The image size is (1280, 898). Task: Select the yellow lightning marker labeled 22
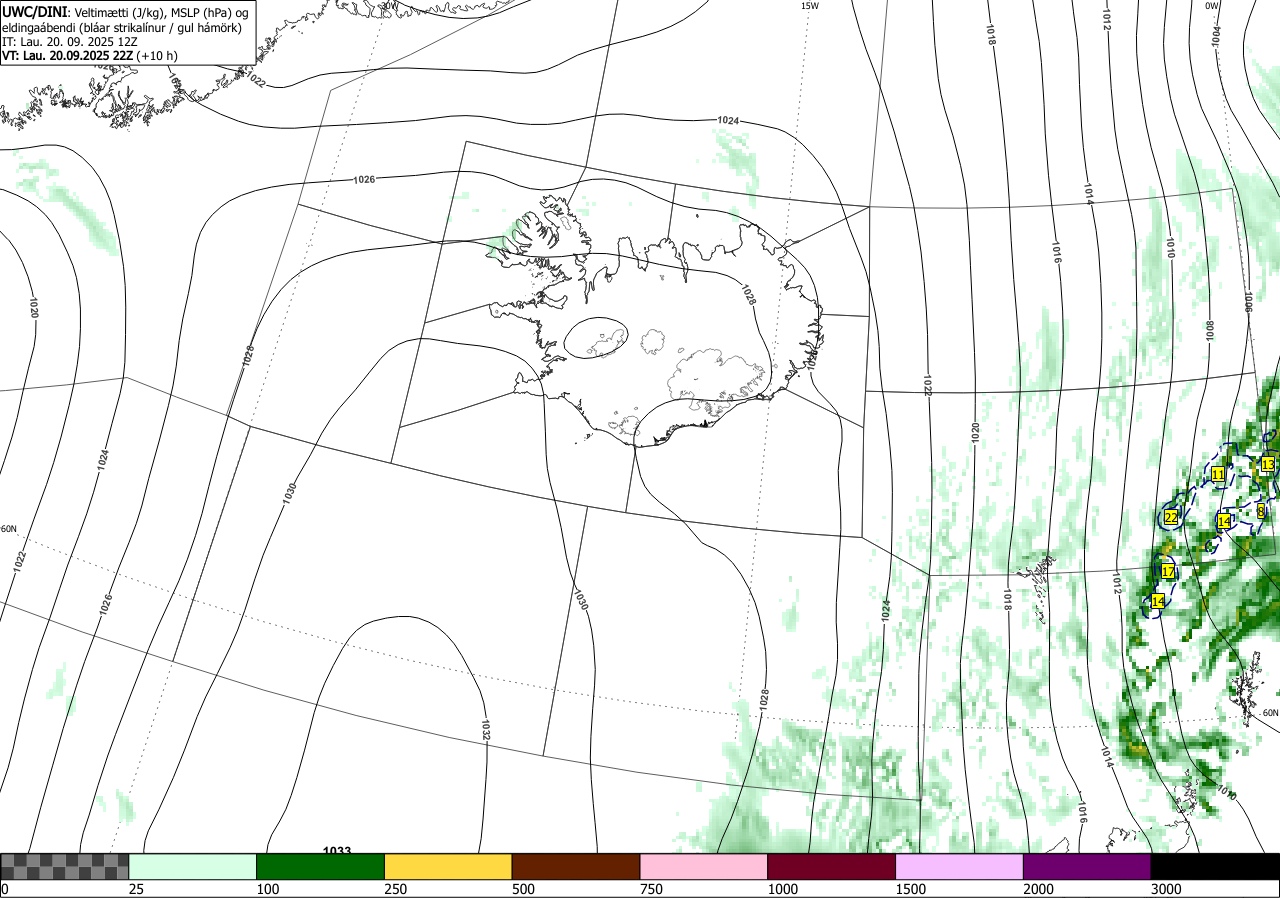1171,517
